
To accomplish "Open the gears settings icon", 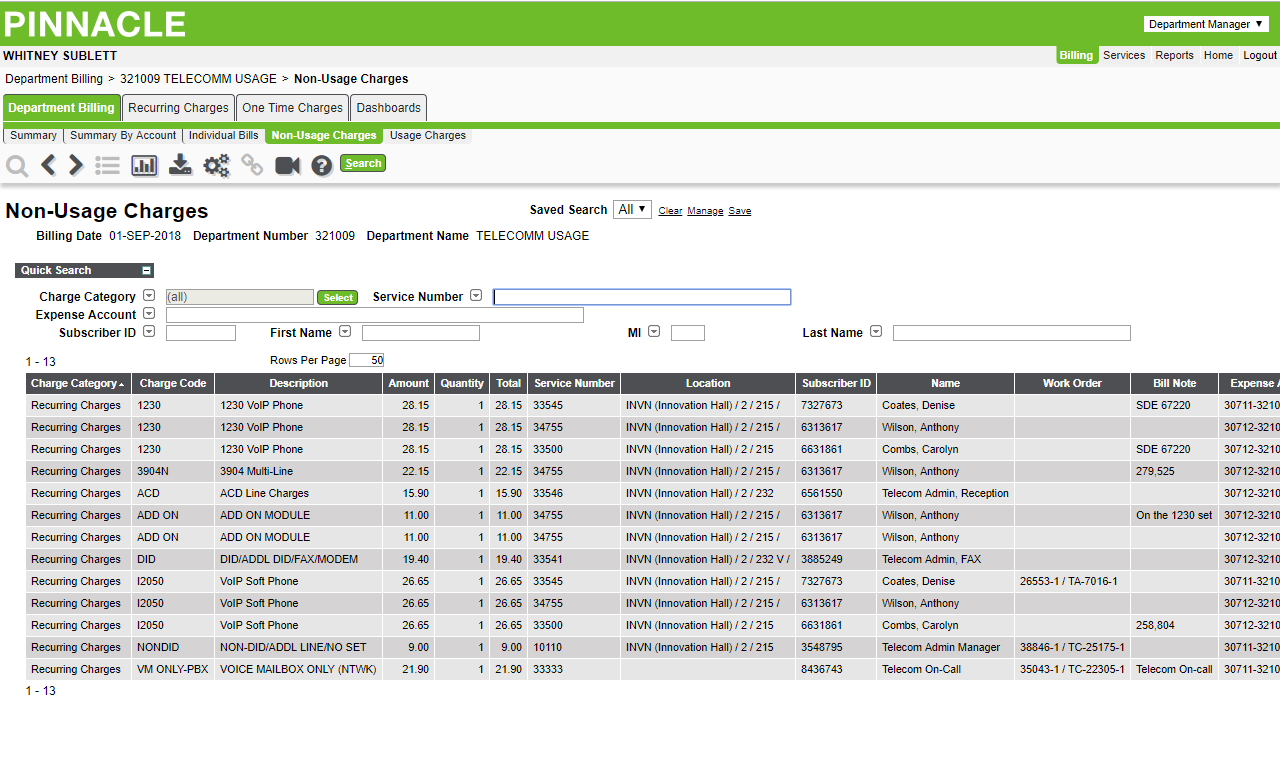I will pyautogui.click(x=216, y=165).
